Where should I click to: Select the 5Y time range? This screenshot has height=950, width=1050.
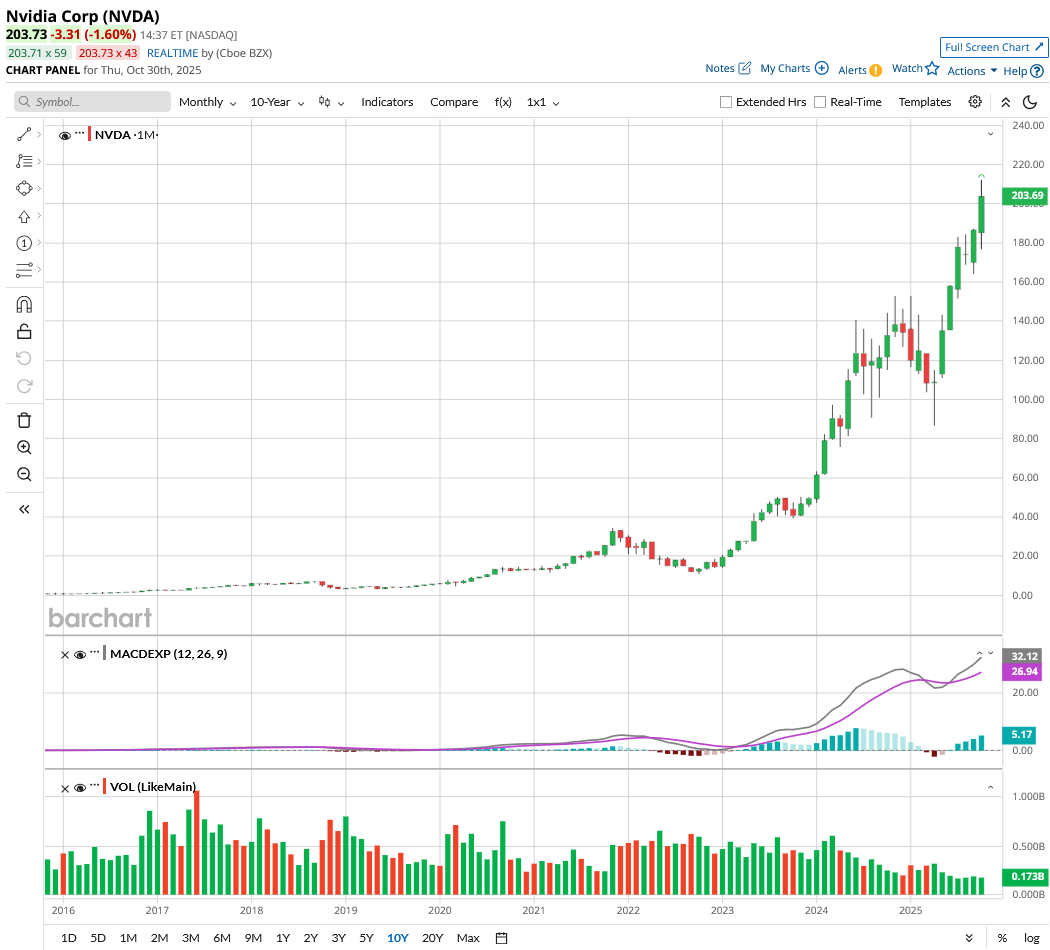tap(366, 938)
